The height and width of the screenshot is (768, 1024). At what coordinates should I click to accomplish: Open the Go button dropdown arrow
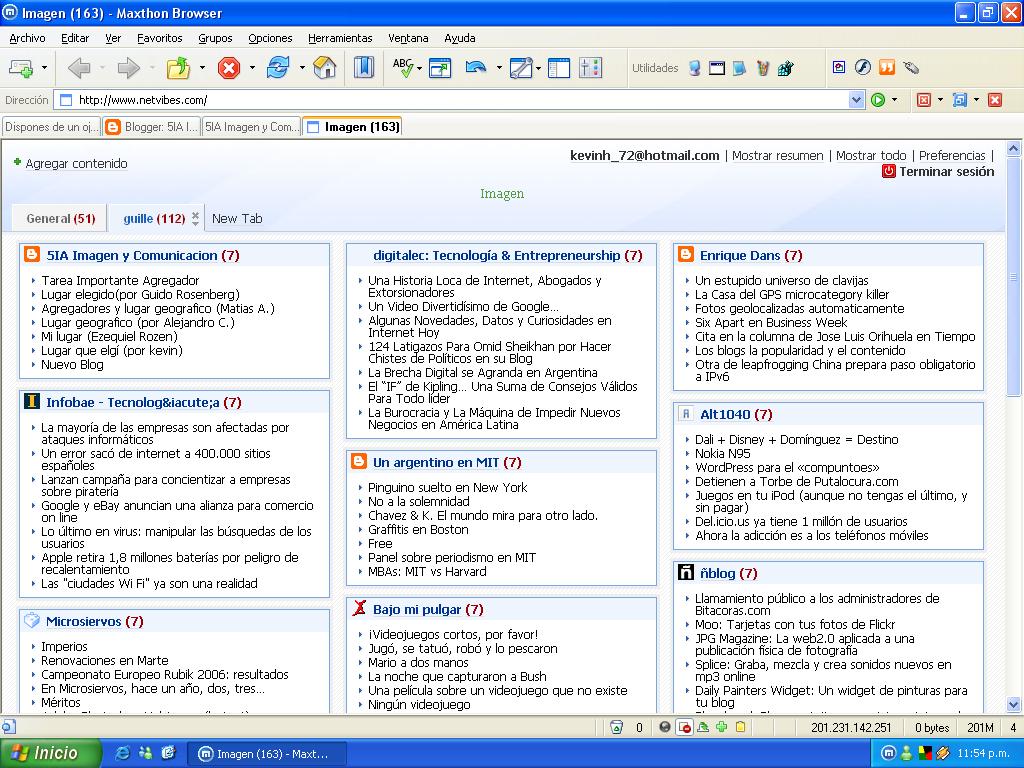(x=894, y=100)
